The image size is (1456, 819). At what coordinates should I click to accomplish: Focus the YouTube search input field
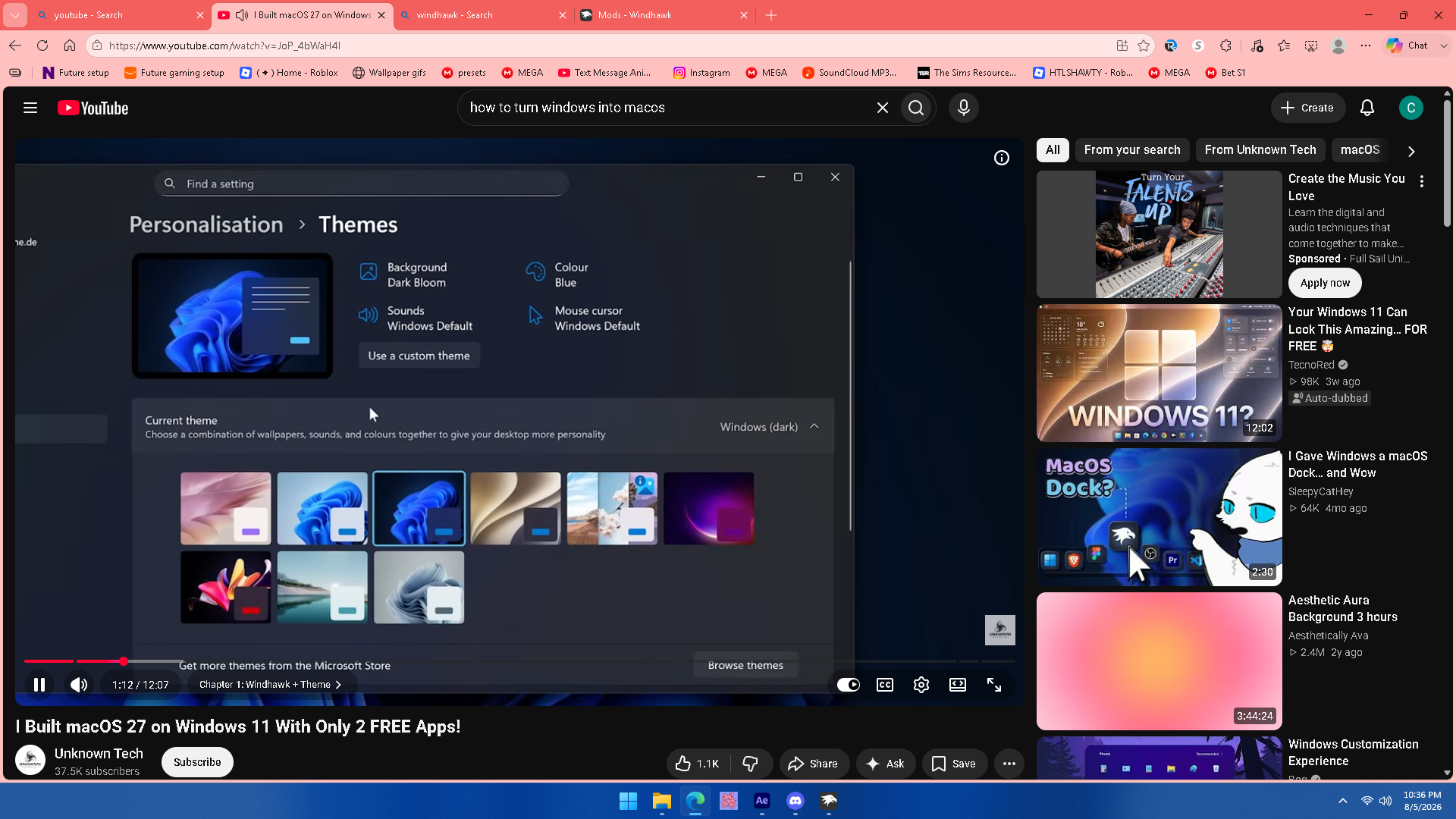click(x=667, y=108)
